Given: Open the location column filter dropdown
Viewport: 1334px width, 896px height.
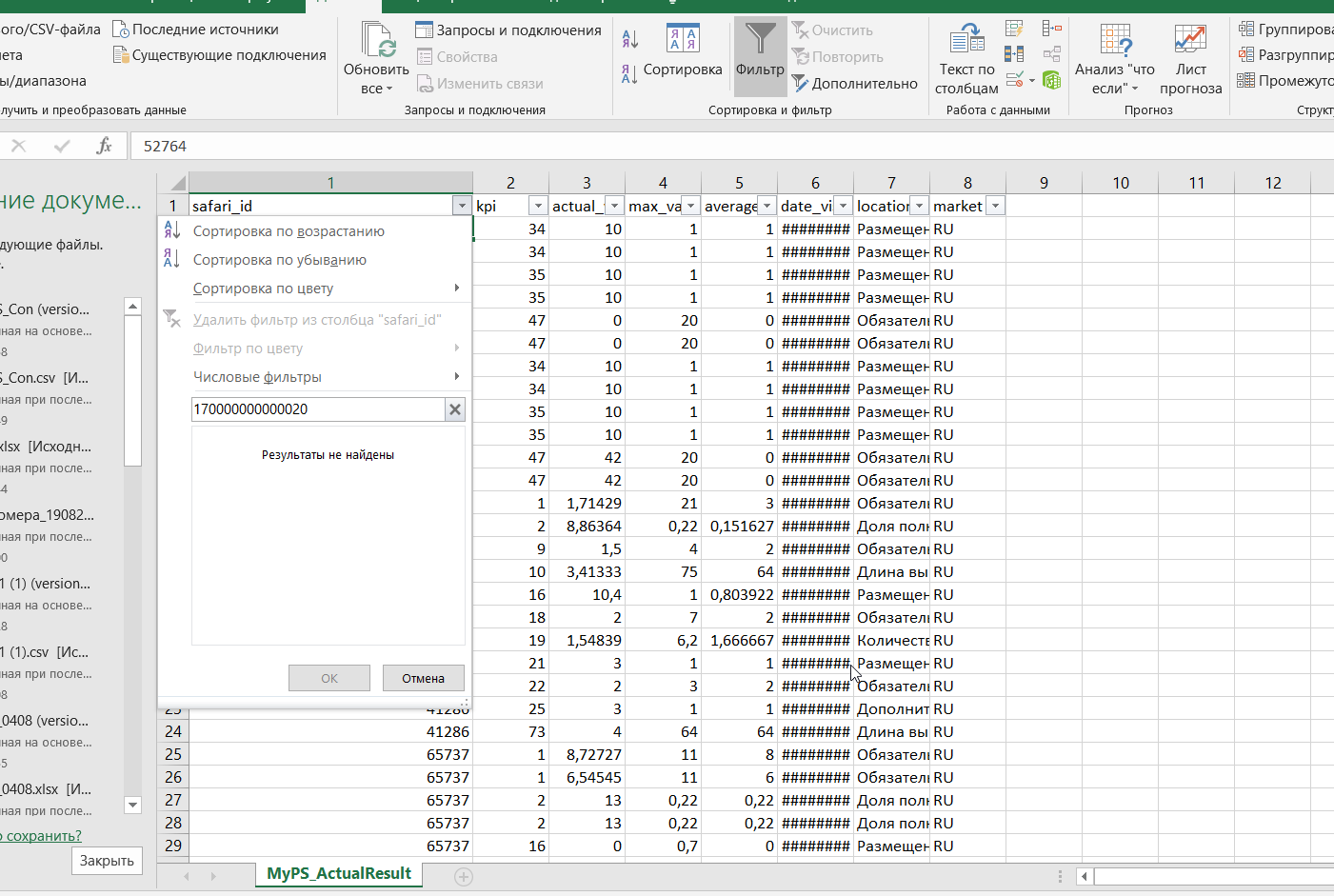Looking at the screenshot, I should (x=919, y=206).
